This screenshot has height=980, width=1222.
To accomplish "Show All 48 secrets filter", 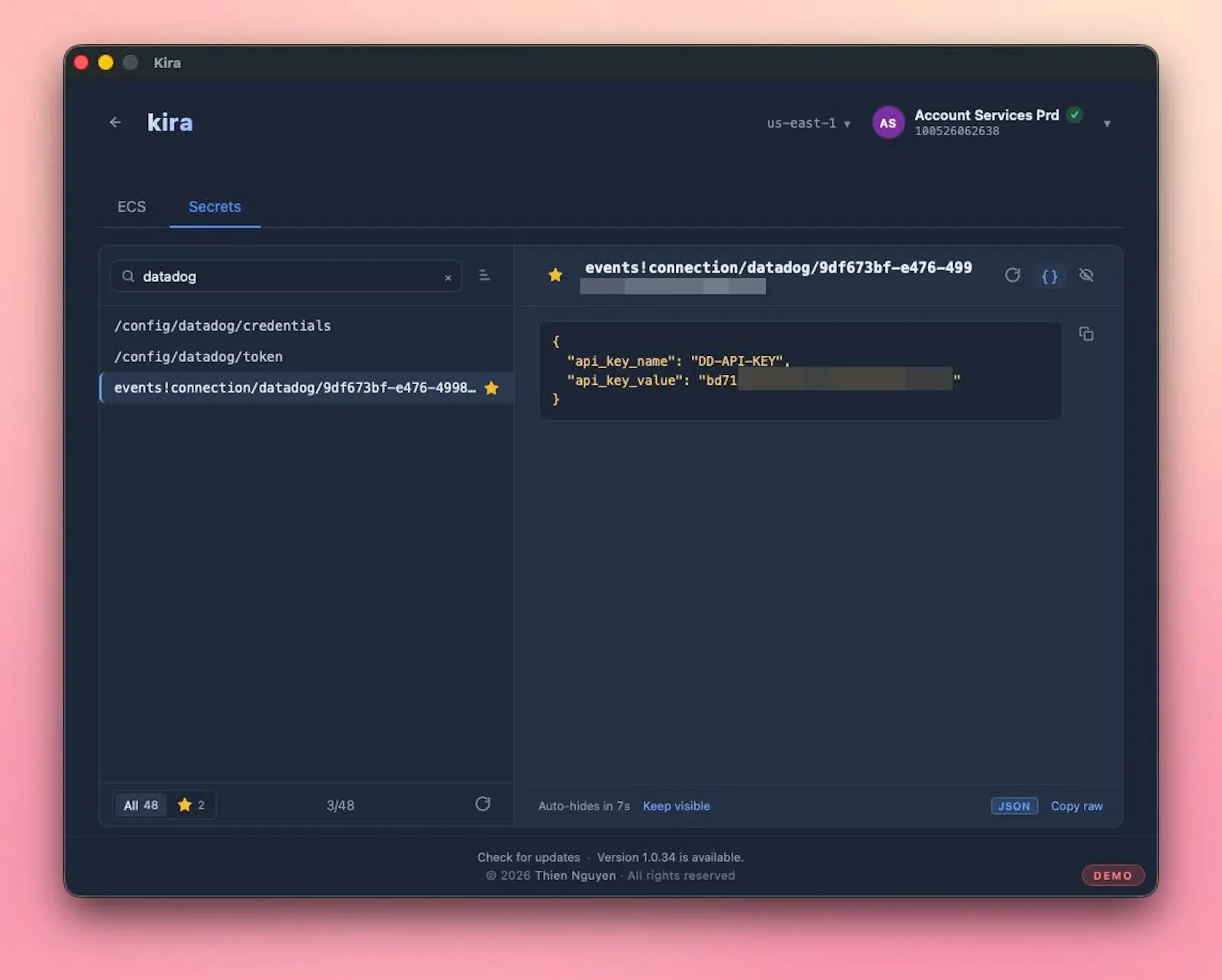I will [141, 805].
